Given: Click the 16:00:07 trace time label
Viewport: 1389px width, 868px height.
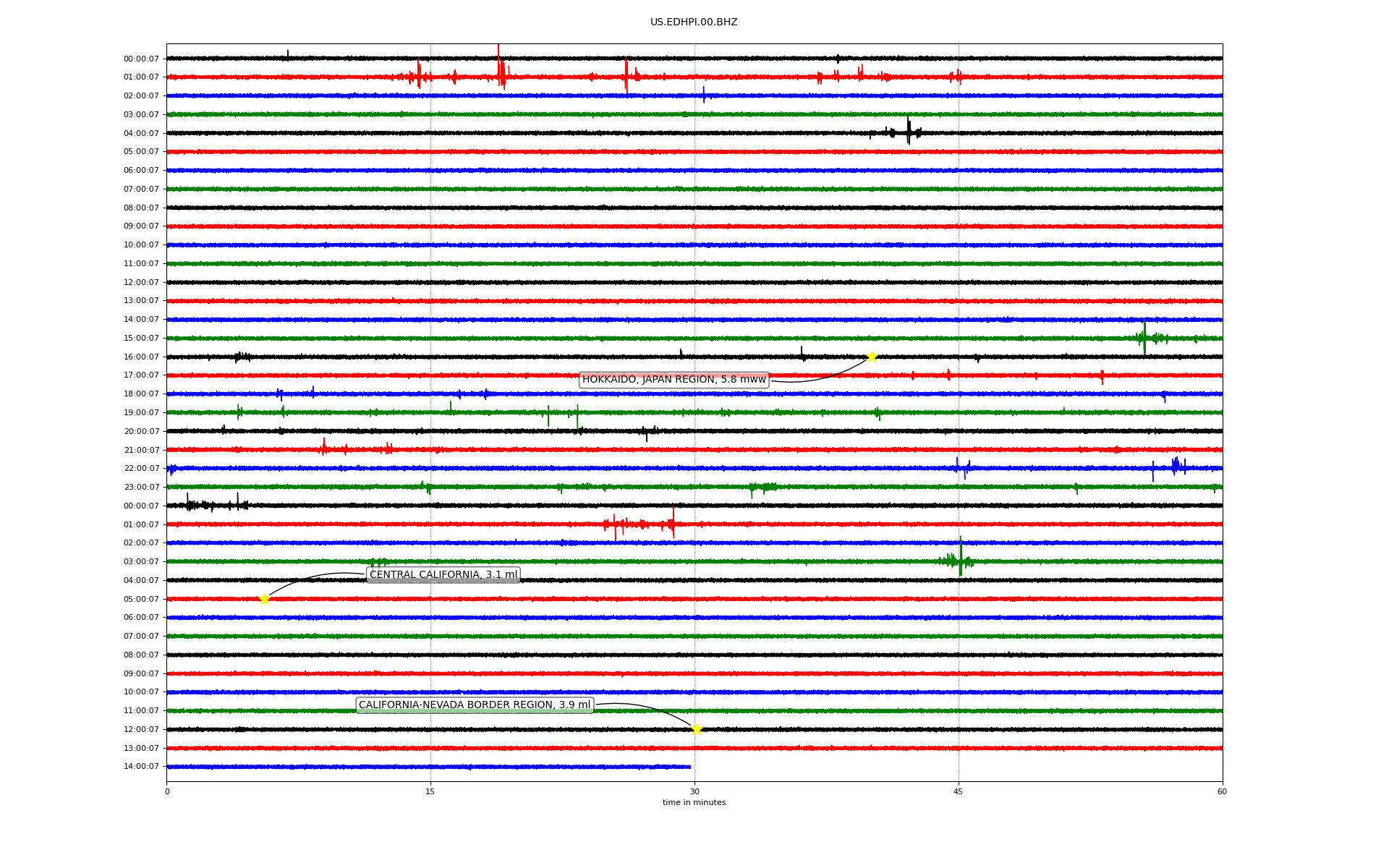Looking at the screenshot, I should click(x=141, y=357).
